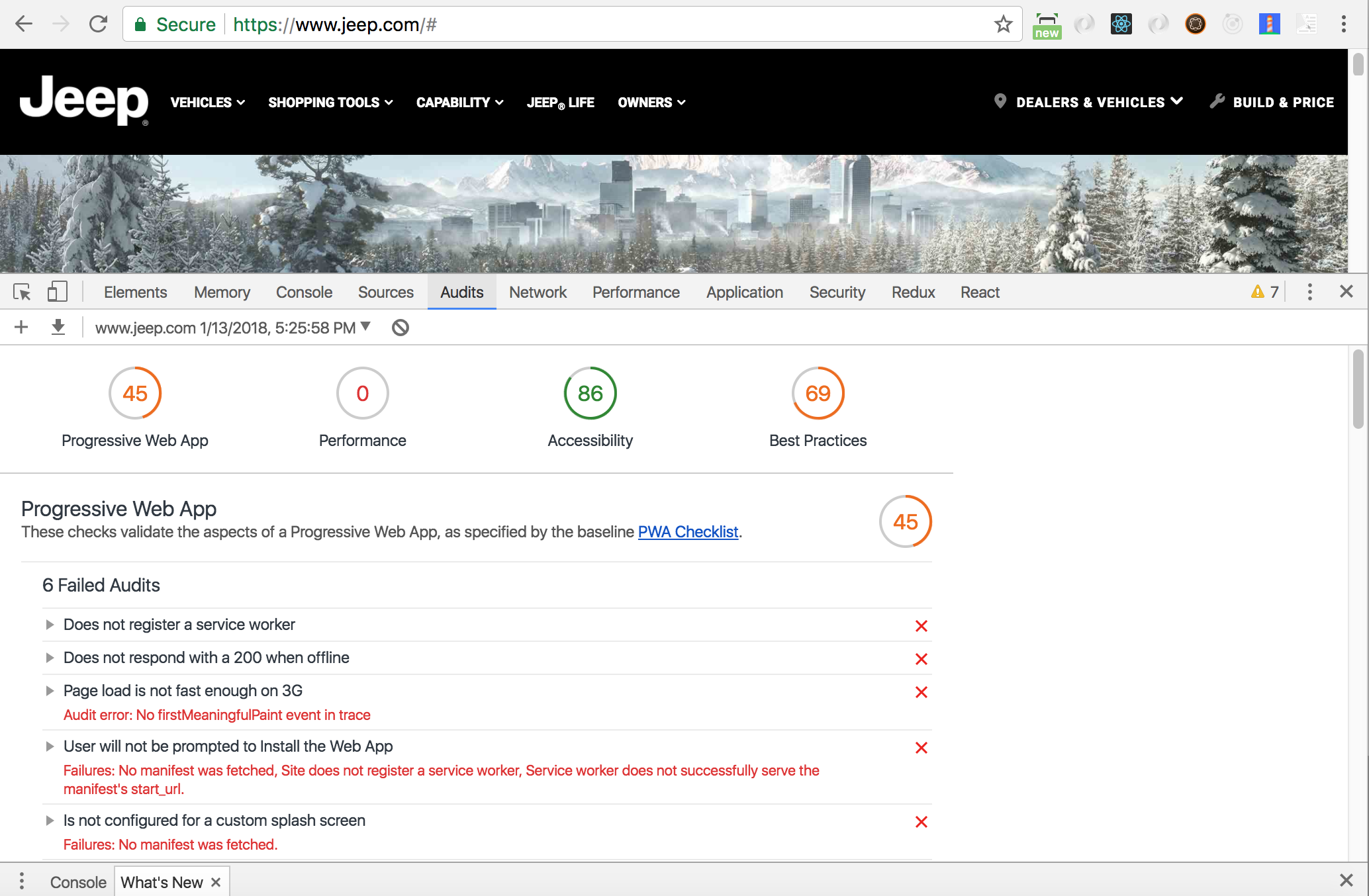Open the React tab
1369x896 pixels.
980,292
